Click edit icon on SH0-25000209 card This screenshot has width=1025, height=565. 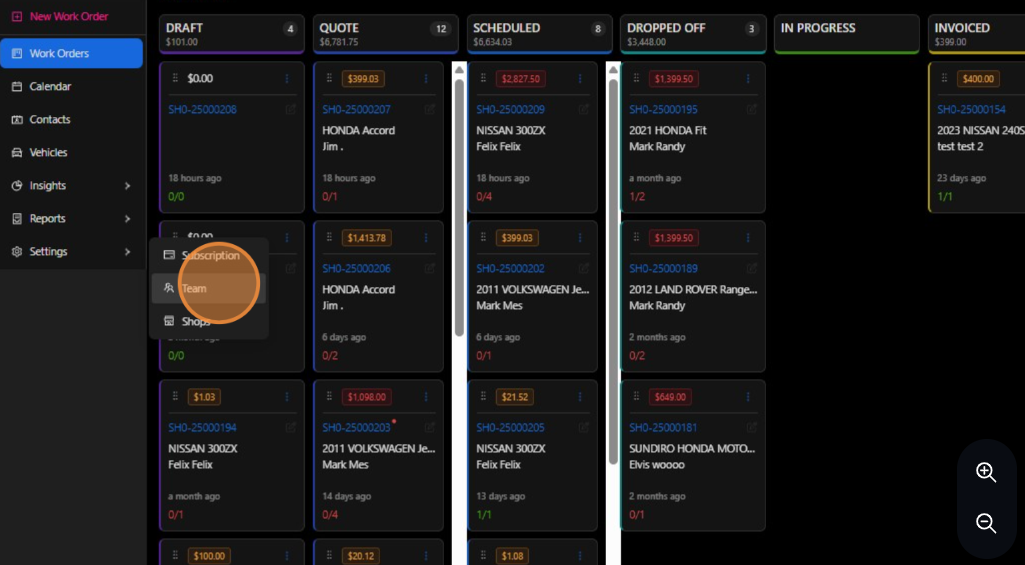584,109
